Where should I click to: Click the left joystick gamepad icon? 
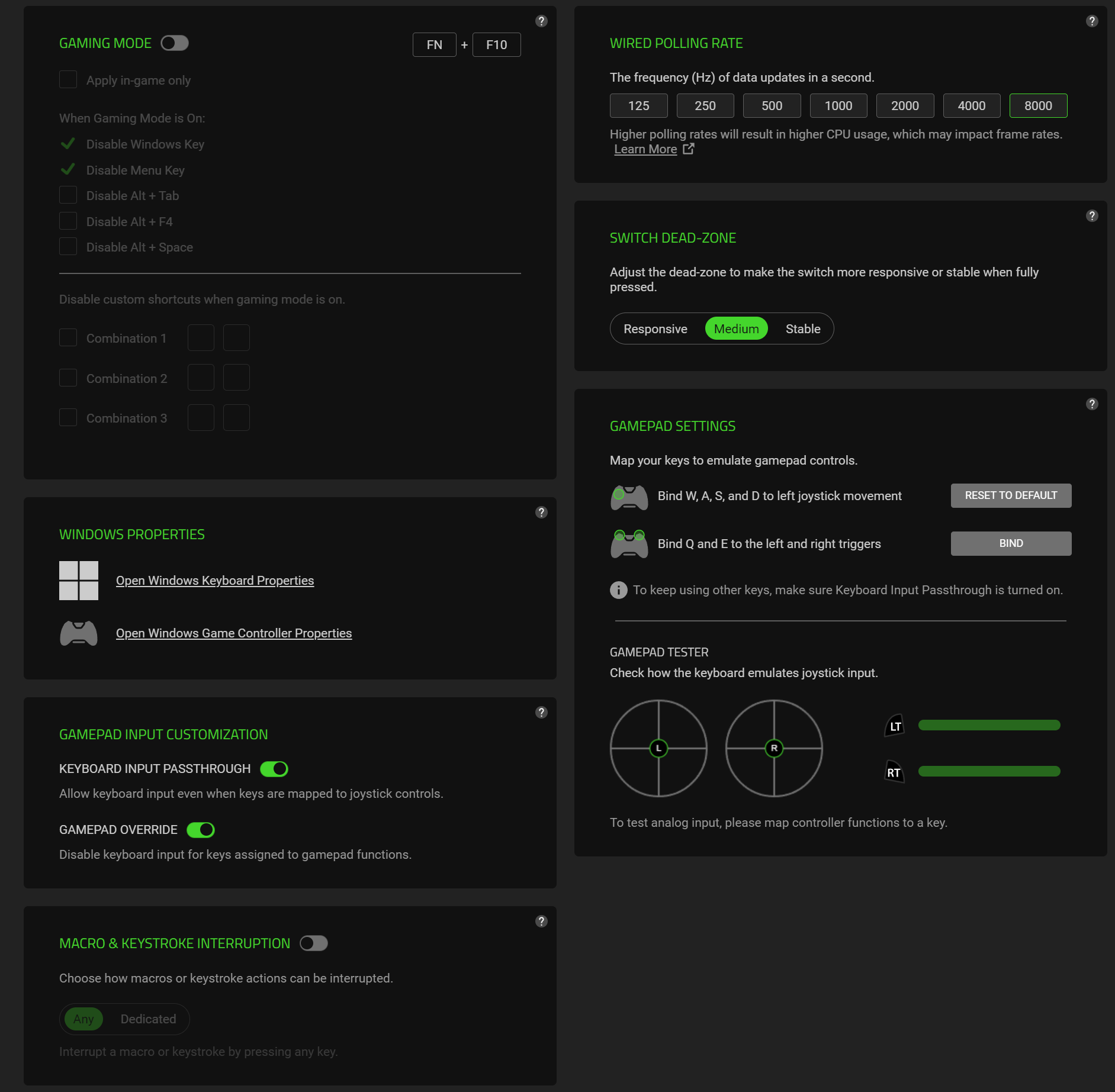tap(629, 497)
